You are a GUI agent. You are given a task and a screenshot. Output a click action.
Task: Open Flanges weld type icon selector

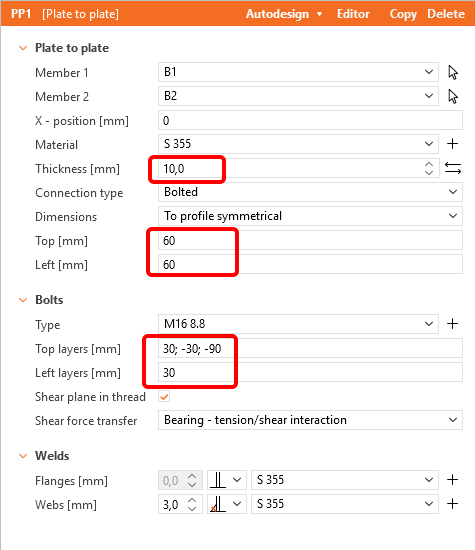coord(227,480)
